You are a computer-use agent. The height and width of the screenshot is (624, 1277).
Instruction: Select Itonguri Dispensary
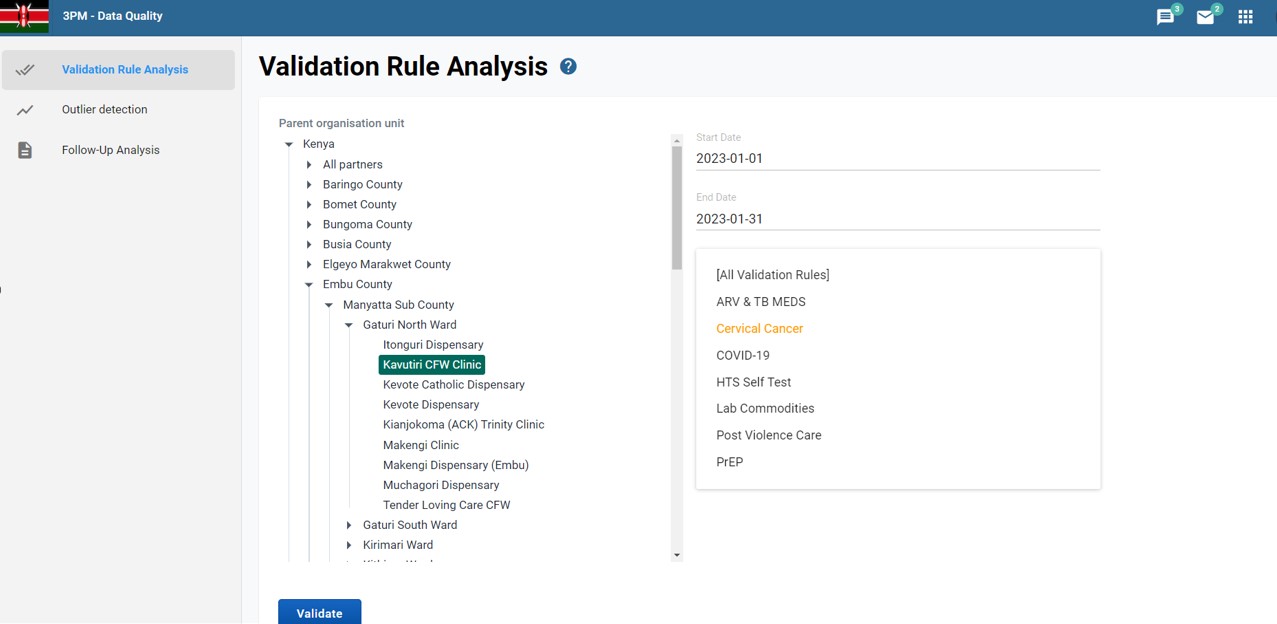[433, 345]
